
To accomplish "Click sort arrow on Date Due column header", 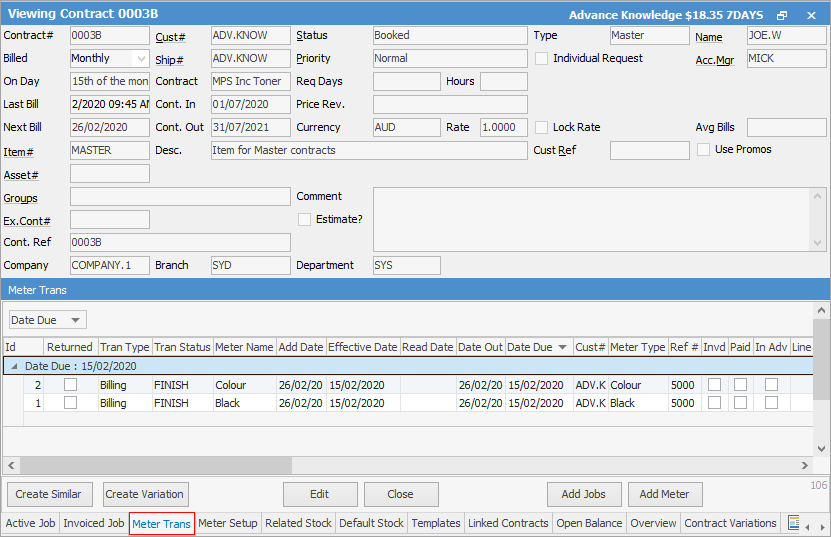I will point(563,348).
